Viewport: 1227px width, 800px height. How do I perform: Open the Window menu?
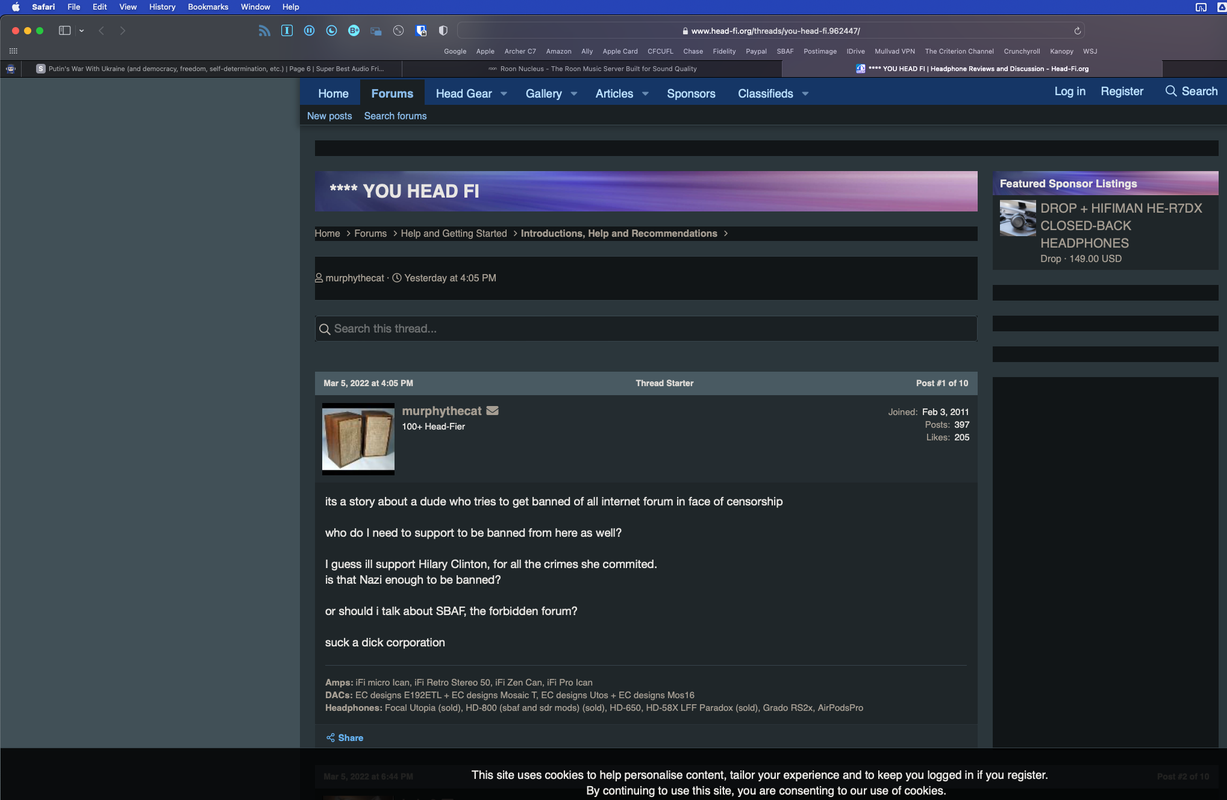click(255, 7)
